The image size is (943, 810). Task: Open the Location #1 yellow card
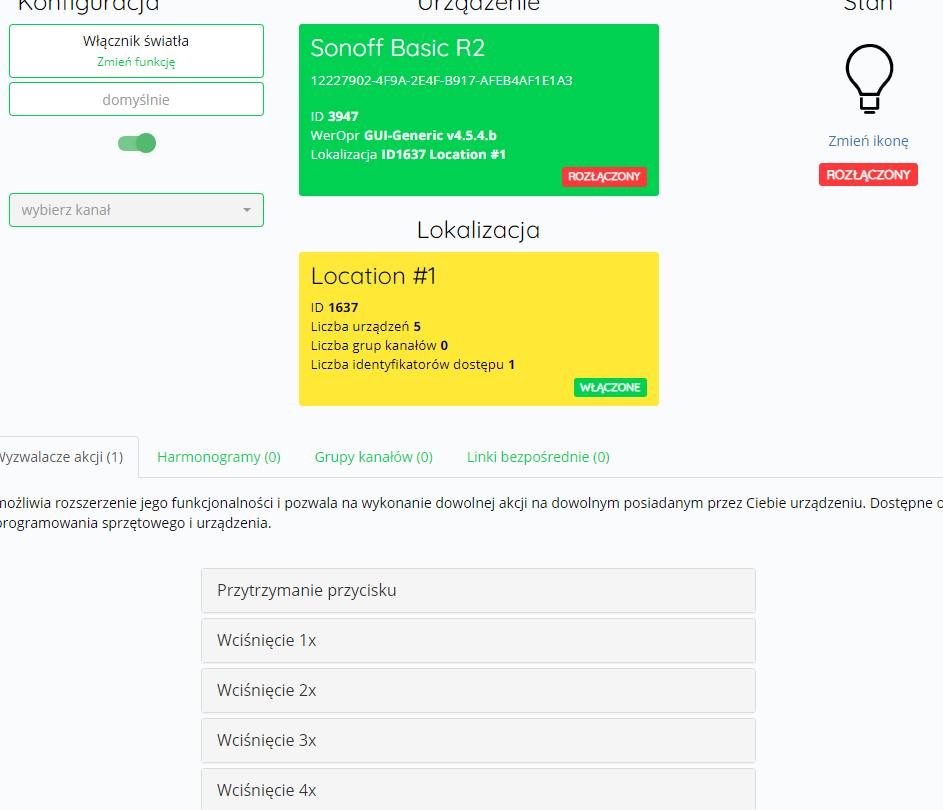tap(479, 329)
